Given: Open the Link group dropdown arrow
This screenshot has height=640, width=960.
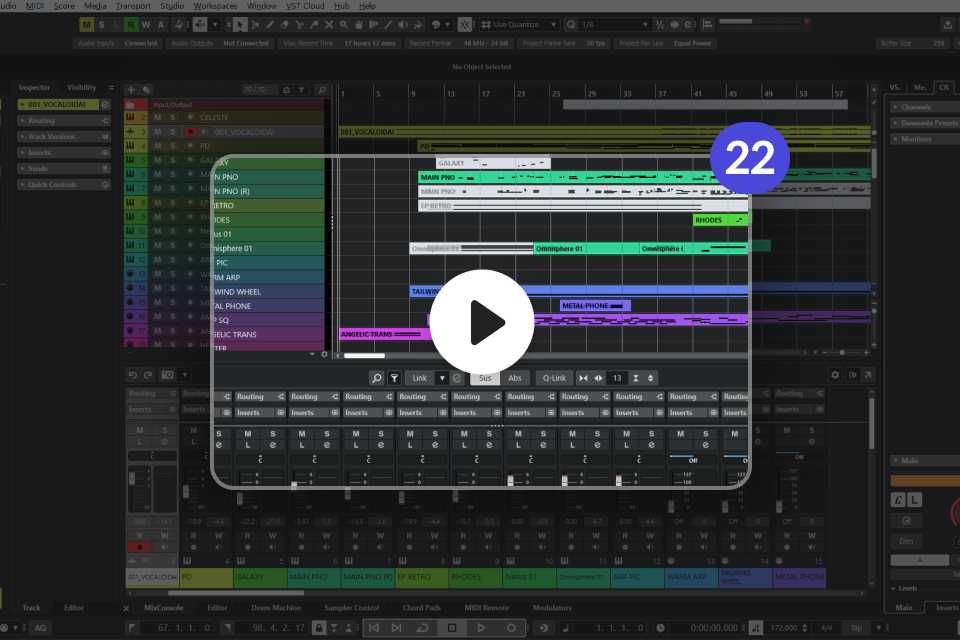Looking at the screenshot, I should point(442,378).
